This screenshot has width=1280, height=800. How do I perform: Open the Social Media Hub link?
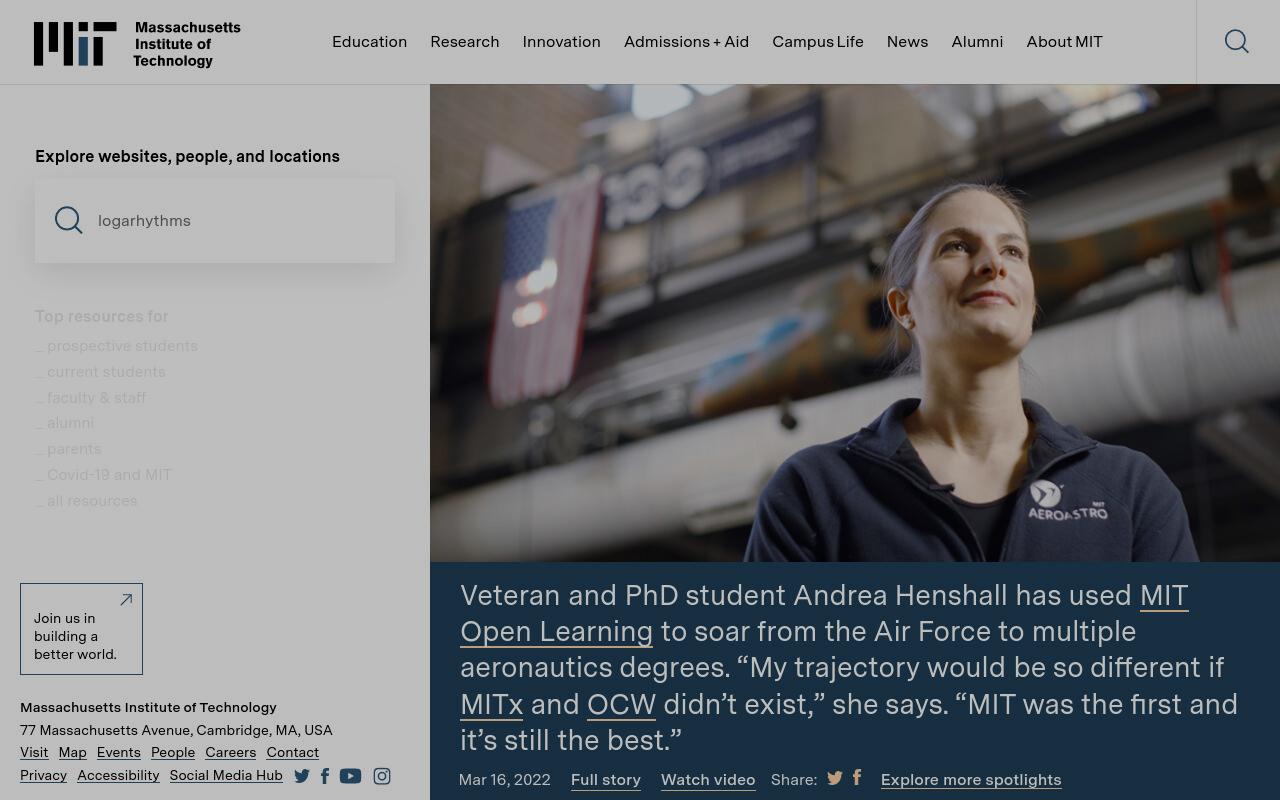point(226,775)
